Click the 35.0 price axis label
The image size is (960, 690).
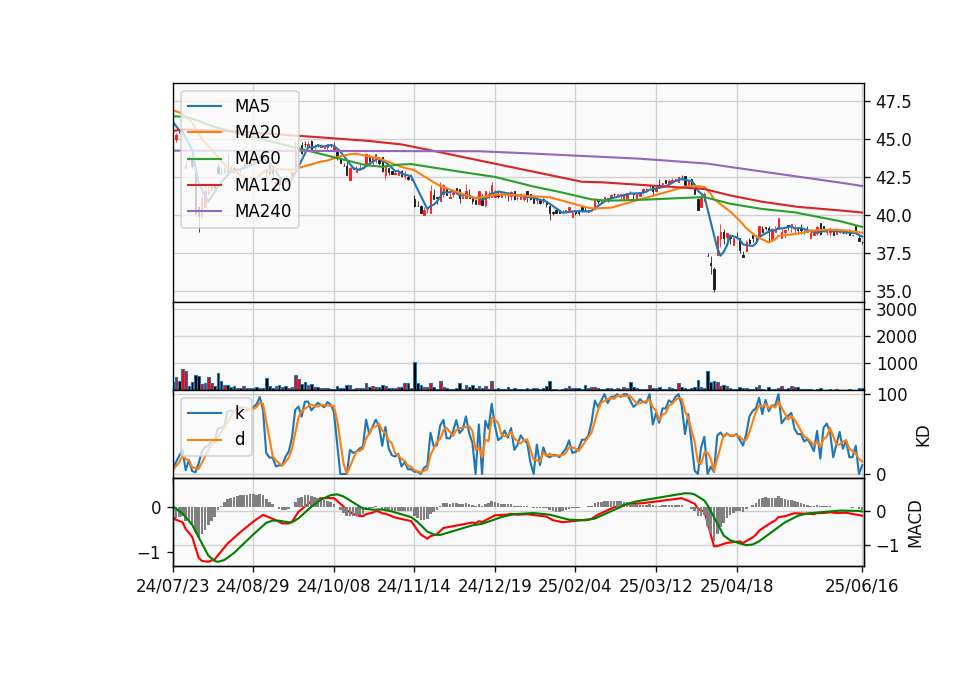coord(893,291)
